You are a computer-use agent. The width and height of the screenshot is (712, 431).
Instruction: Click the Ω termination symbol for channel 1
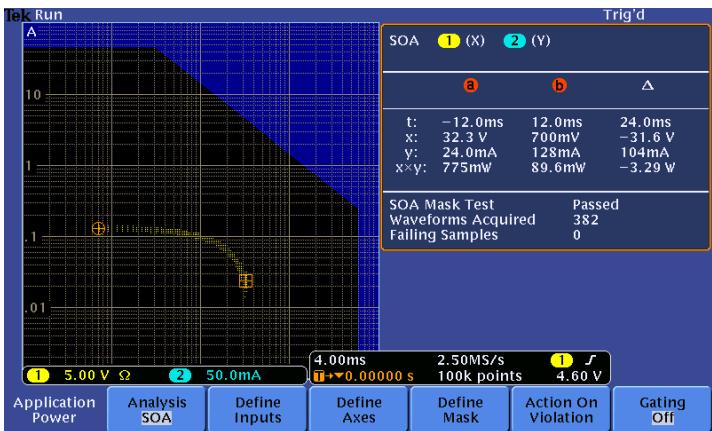pos(124,376)
